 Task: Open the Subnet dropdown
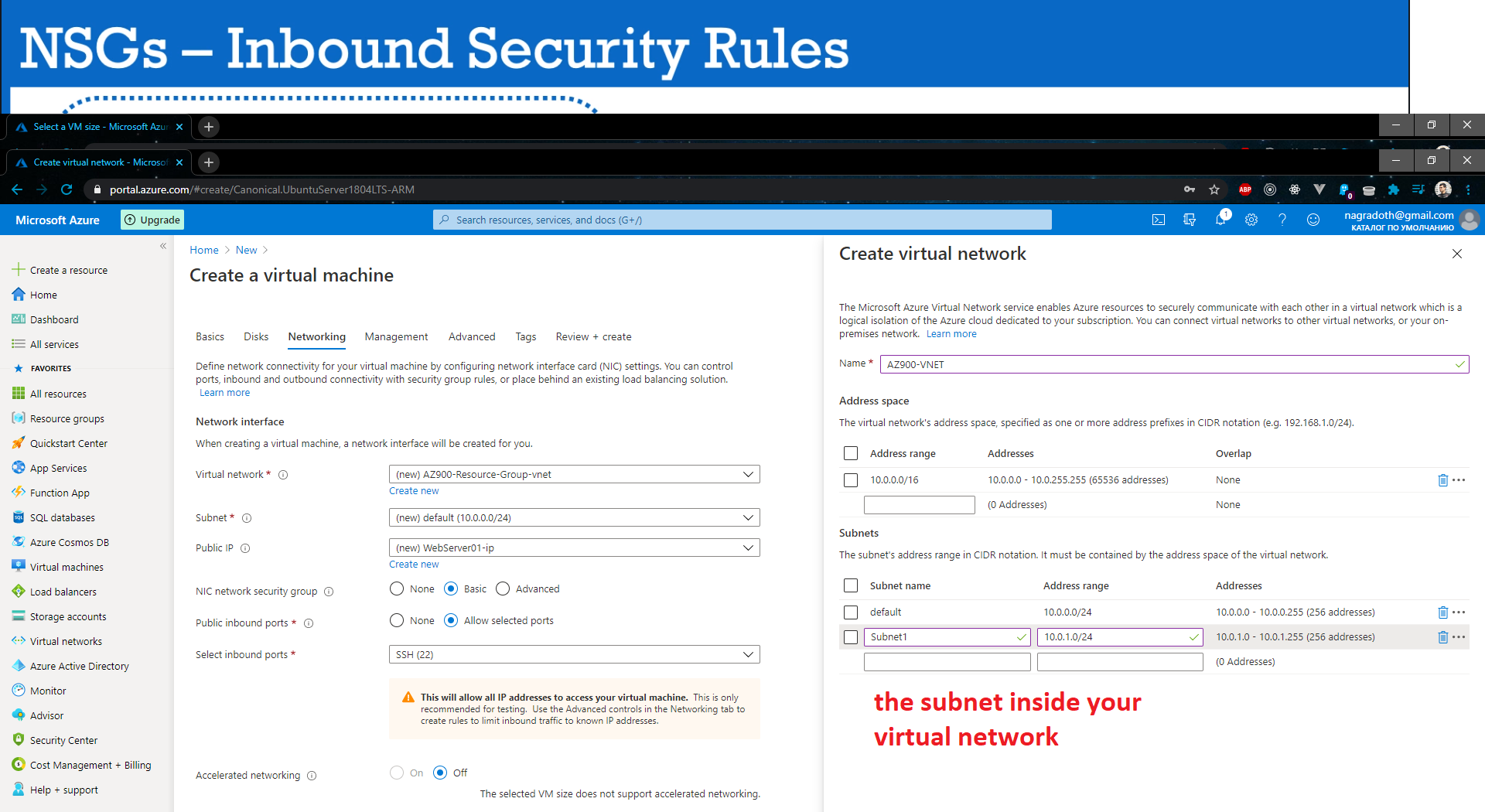pyautogui.click(x=574, y=517)
